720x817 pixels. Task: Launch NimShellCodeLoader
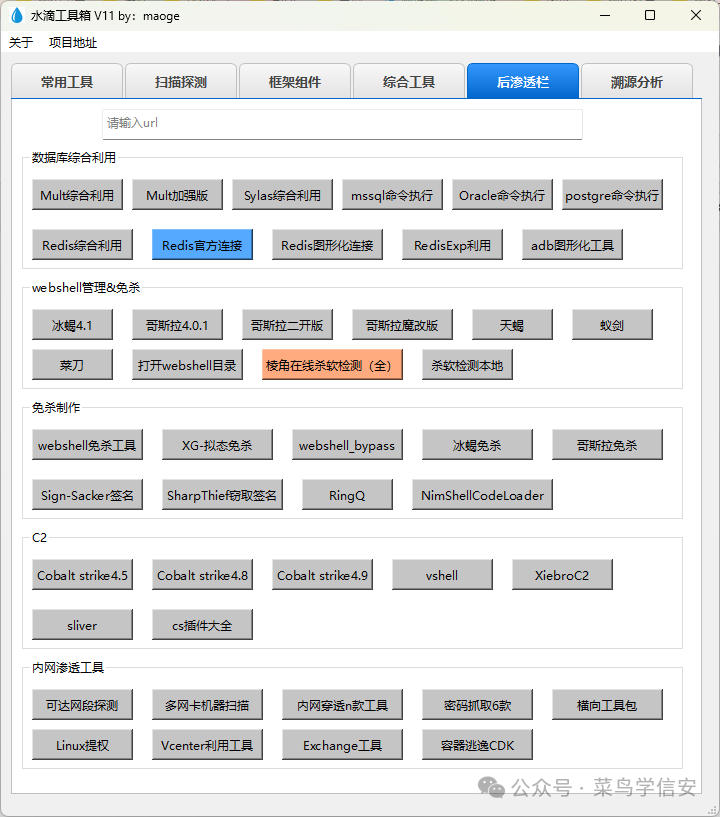click(482, 495)
